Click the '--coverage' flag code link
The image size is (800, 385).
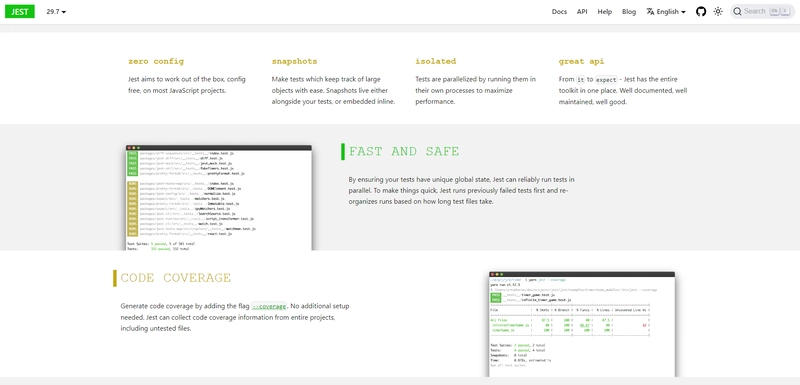pyautogui.click(x=269, y=306)
